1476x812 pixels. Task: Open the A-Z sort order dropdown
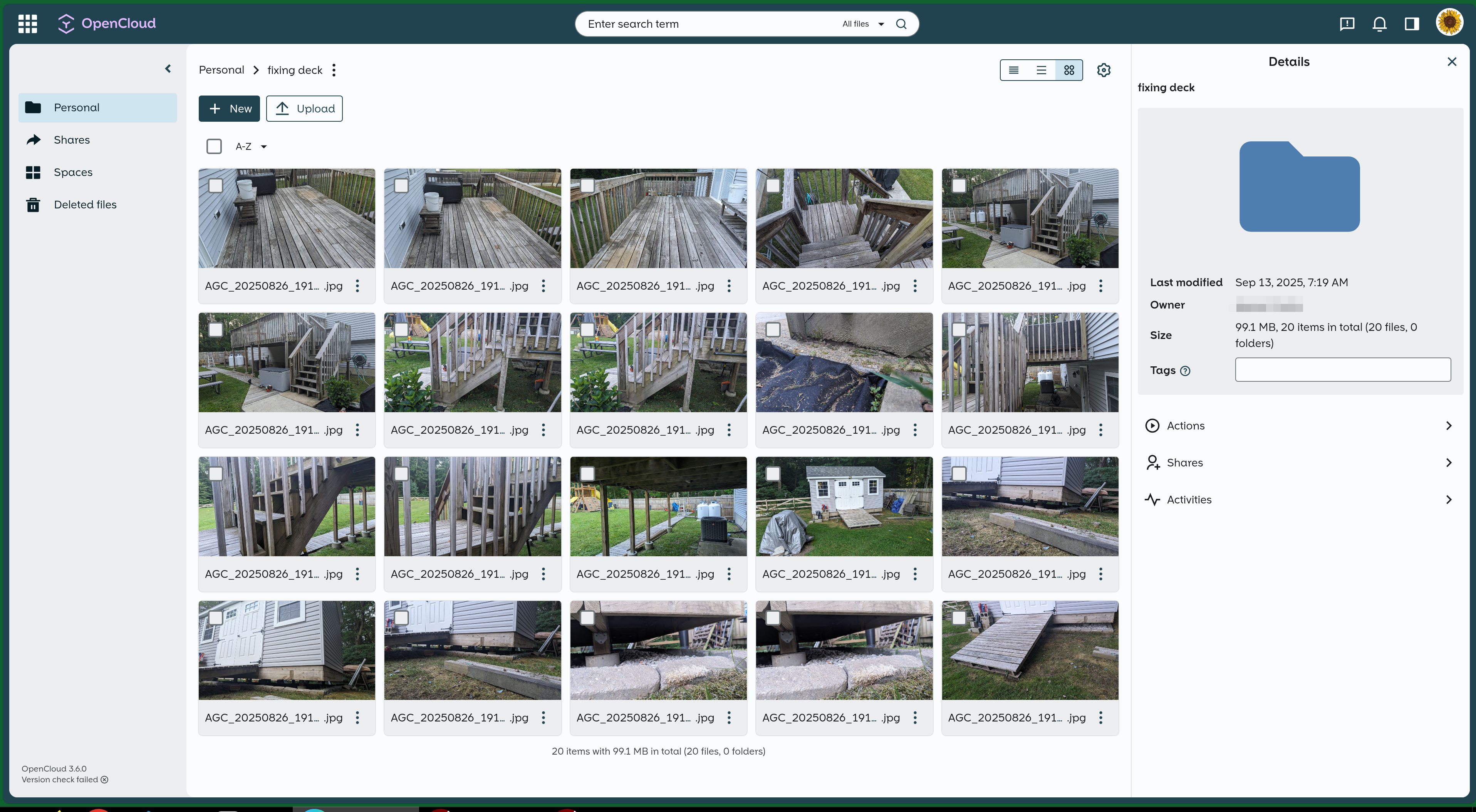(250, 146)
